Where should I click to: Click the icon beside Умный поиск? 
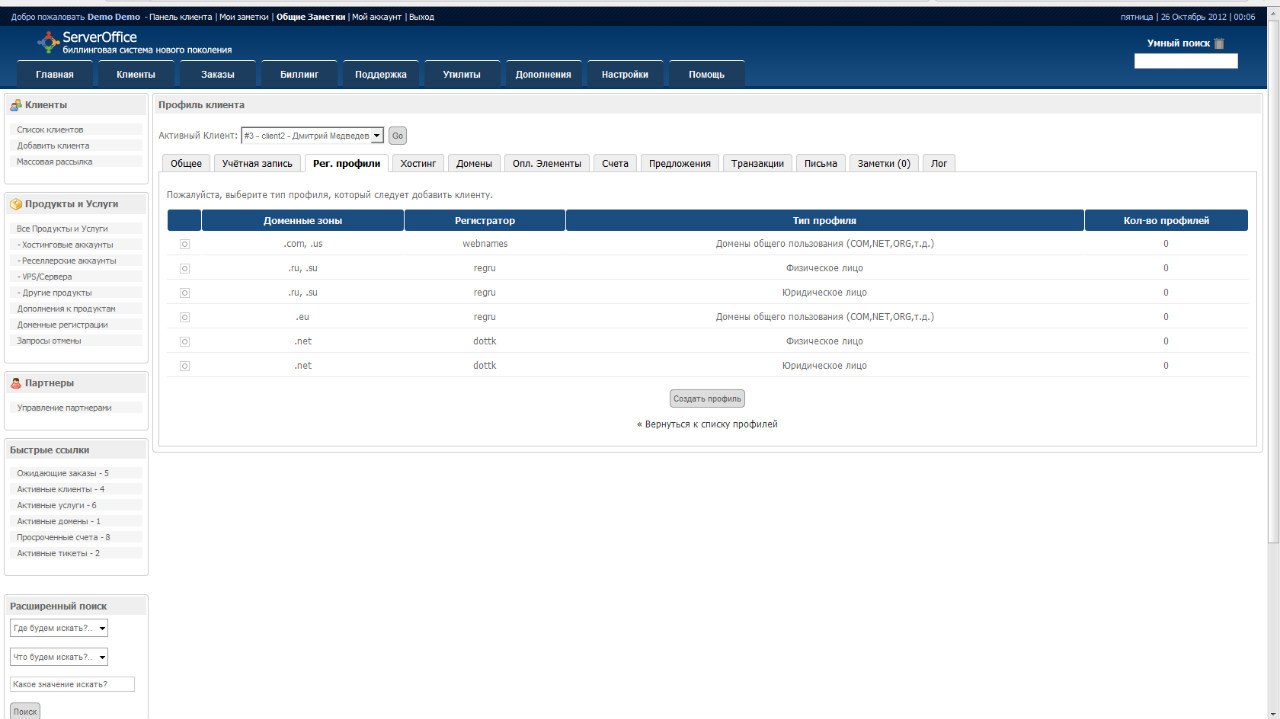[1219, 44]
